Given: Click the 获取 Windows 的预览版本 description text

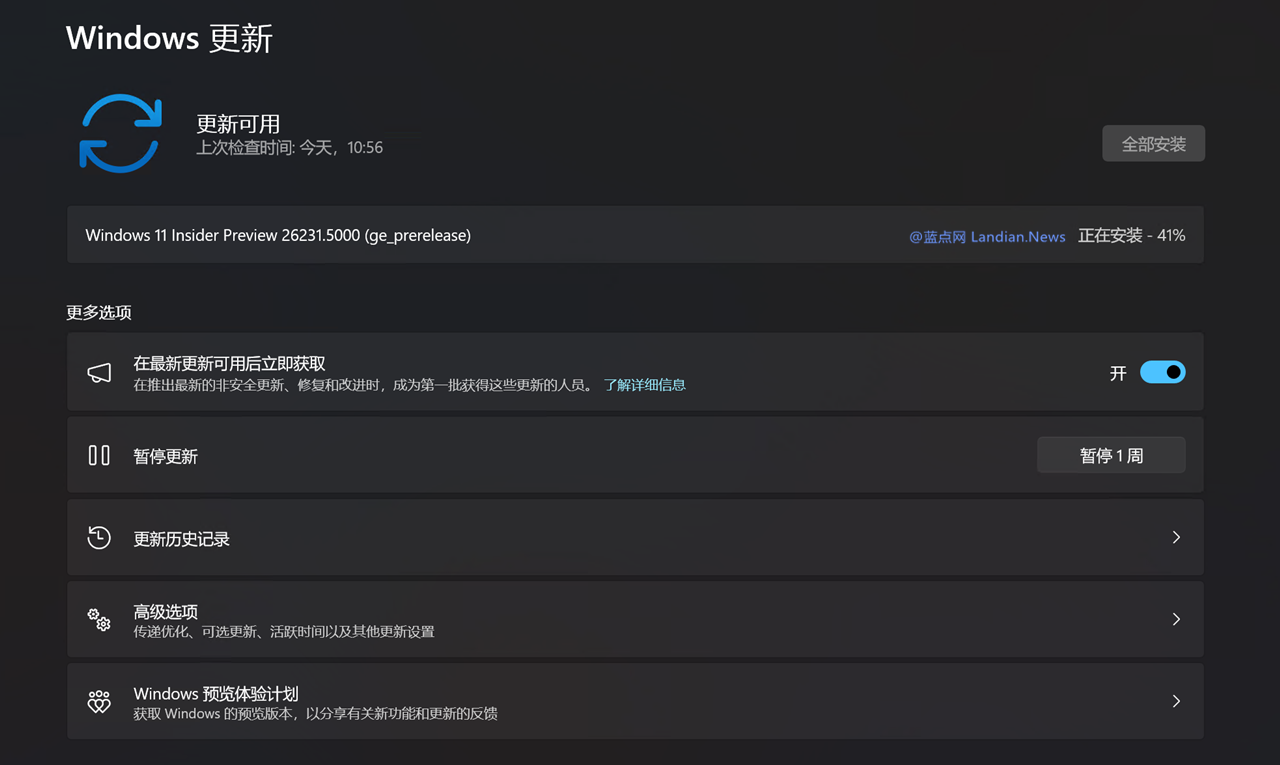Looking at the screenshot, I should [316, 714].
